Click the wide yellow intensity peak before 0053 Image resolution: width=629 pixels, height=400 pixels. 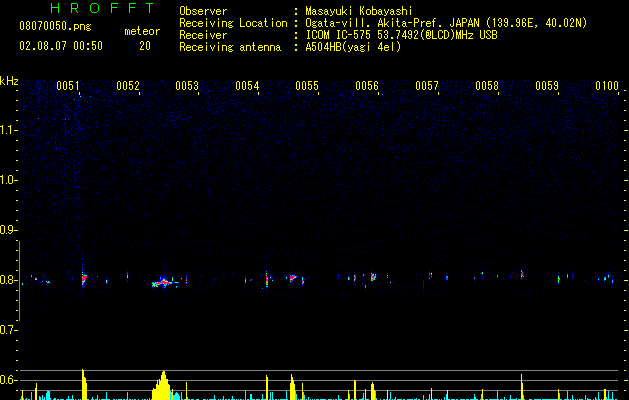coord(163,386)
